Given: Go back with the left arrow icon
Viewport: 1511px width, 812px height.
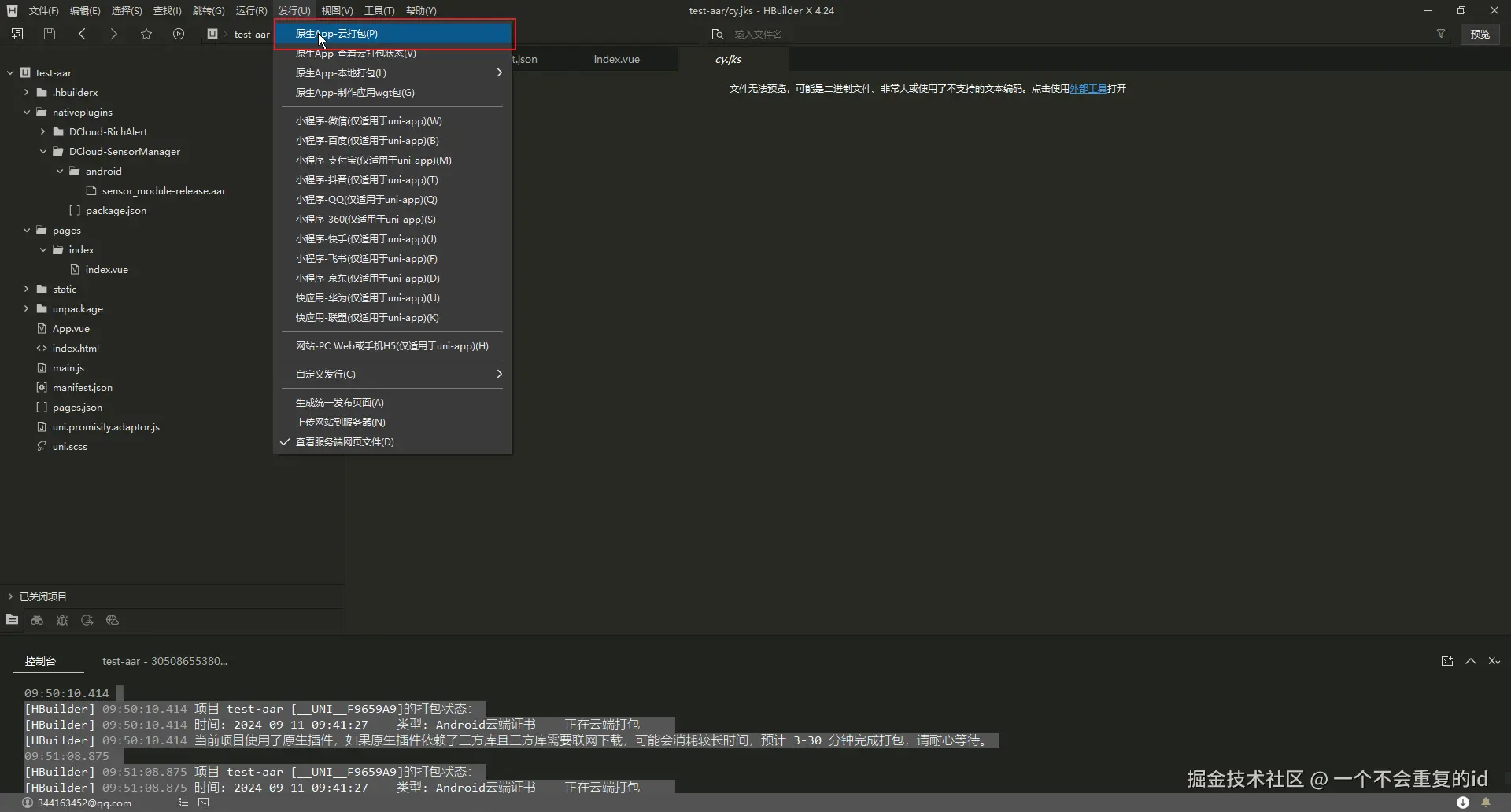Looking at the screenshot, I should click(x=82, y=34).
